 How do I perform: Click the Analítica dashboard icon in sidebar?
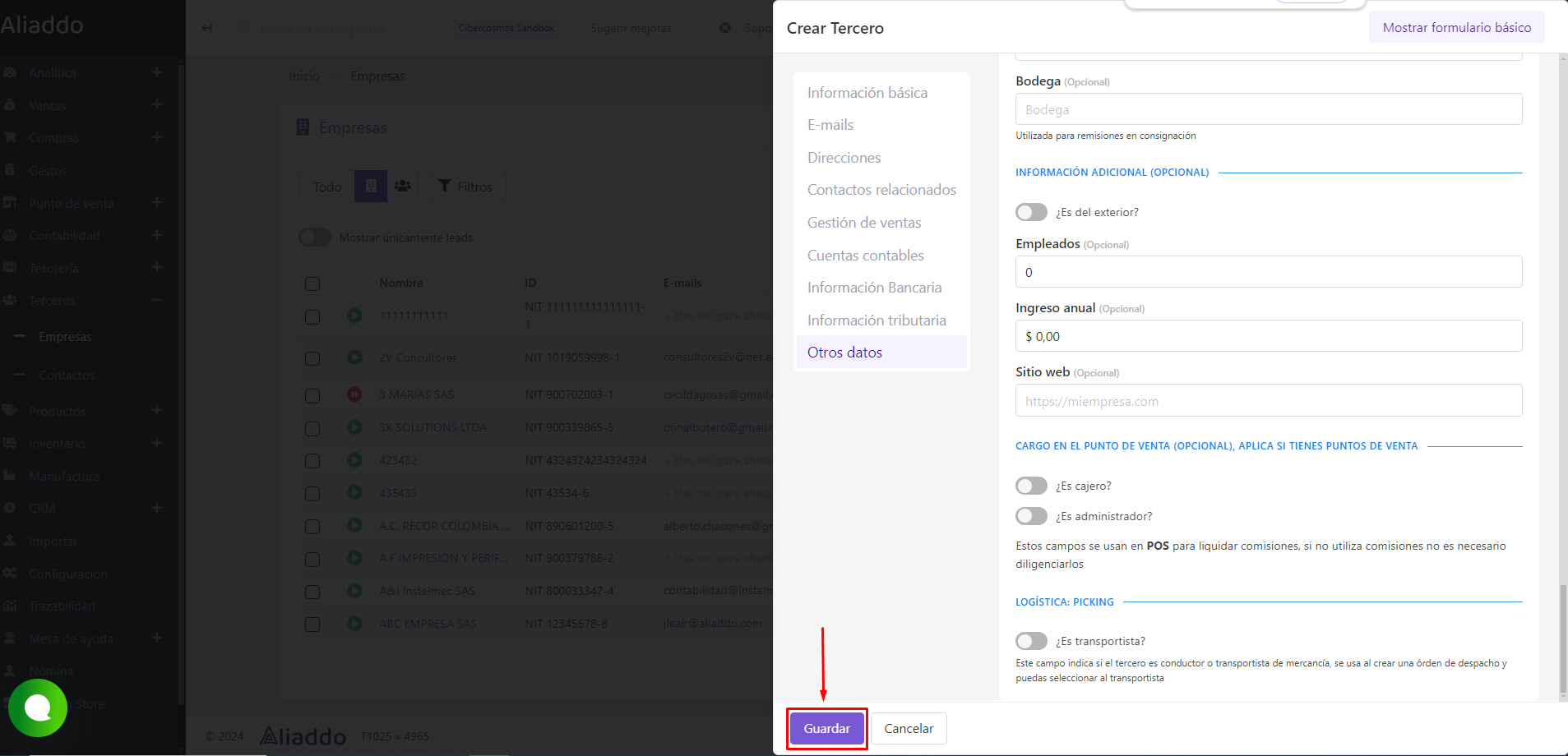pyautogui.click(x=10, y=72)
